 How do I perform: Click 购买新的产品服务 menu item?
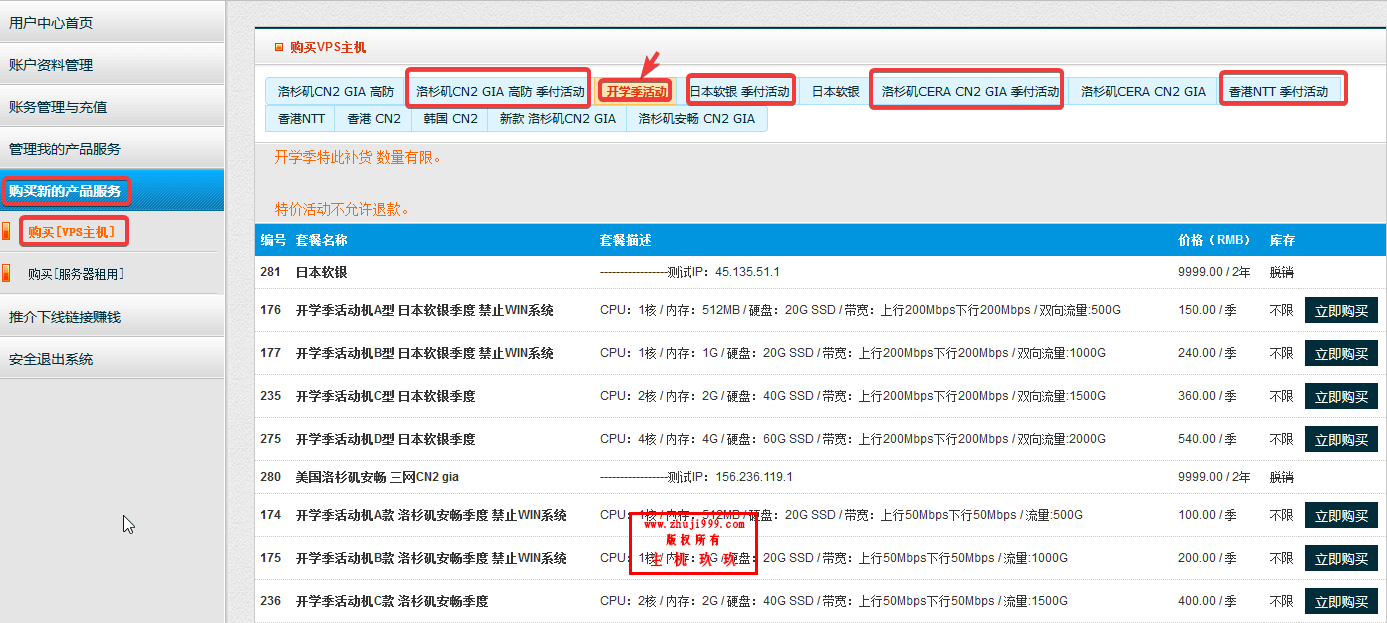pos(112,190)
